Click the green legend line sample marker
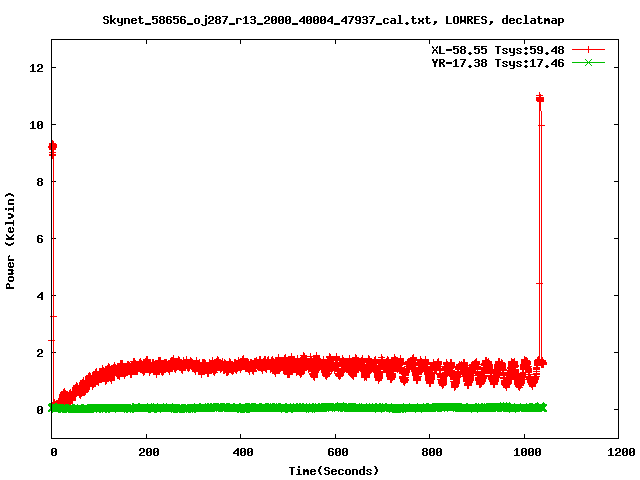The image size is (640, 480). point(588,62)
